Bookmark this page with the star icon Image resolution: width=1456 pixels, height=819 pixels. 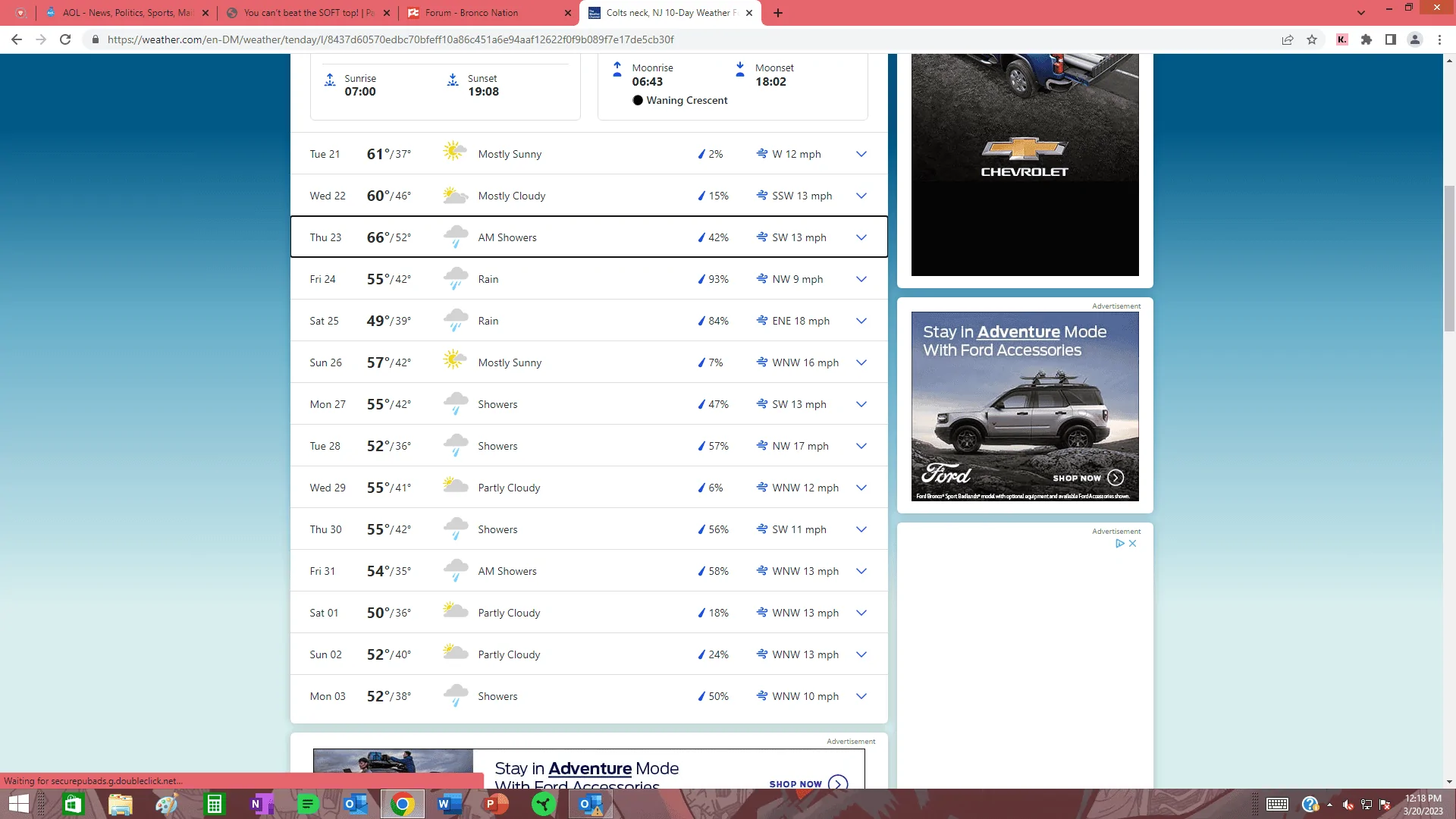[1312, 39]
